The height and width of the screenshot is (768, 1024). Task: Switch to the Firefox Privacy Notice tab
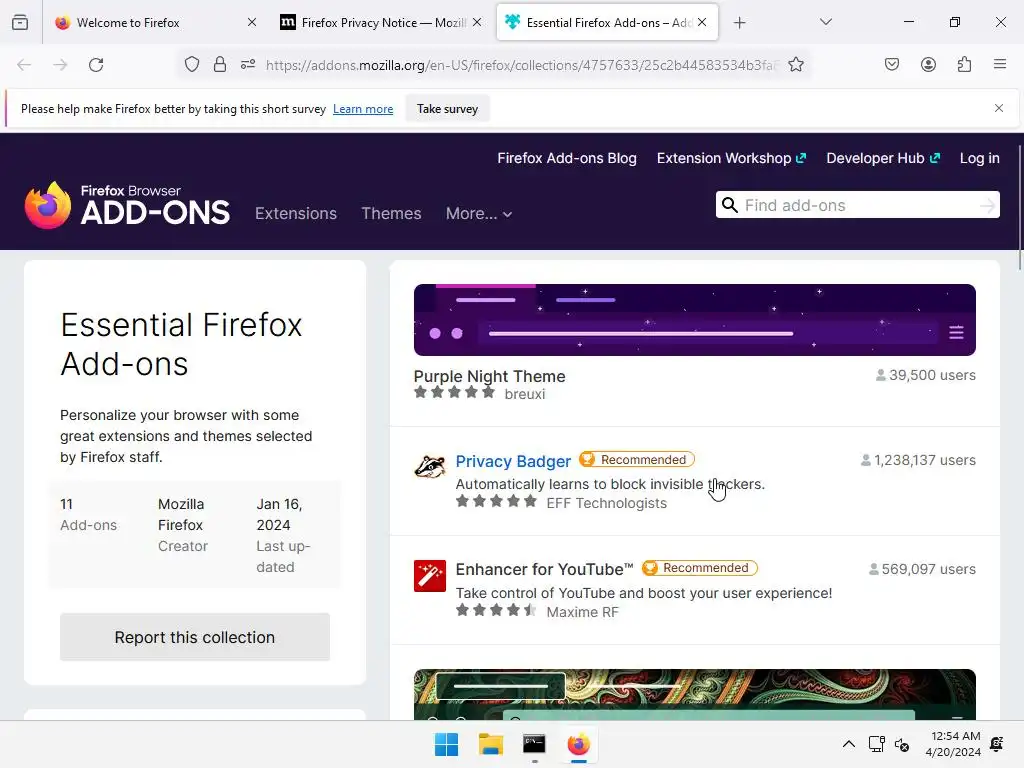pos(381,23)
